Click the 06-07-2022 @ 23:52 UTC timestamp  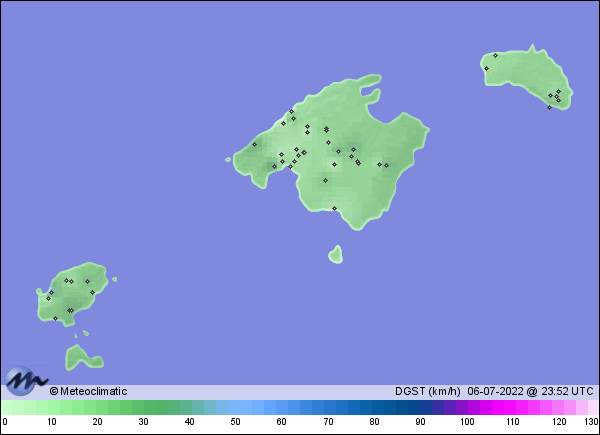pos(530,391)
